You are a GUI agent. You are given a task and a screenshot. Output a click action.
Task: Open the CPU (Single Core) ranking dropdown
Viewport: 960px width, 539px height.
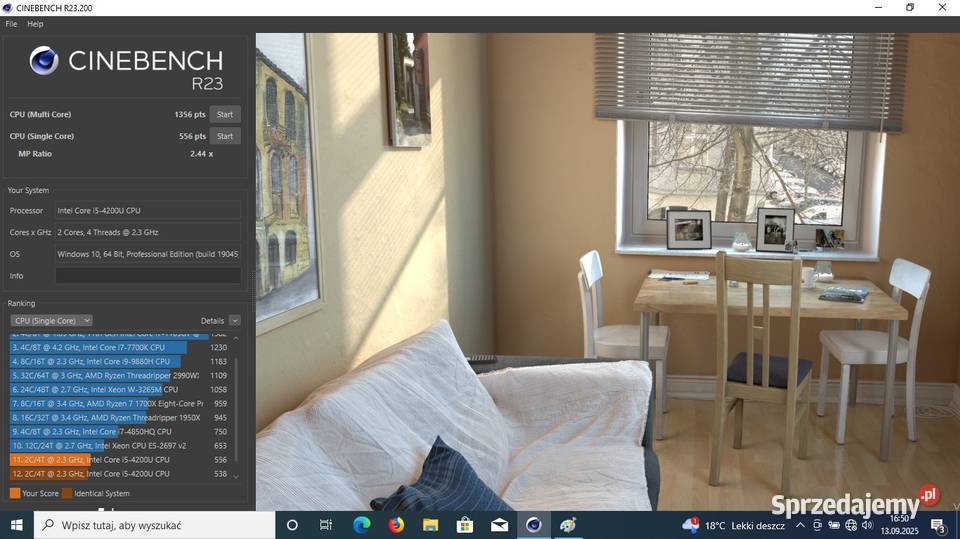click(51, 321)
